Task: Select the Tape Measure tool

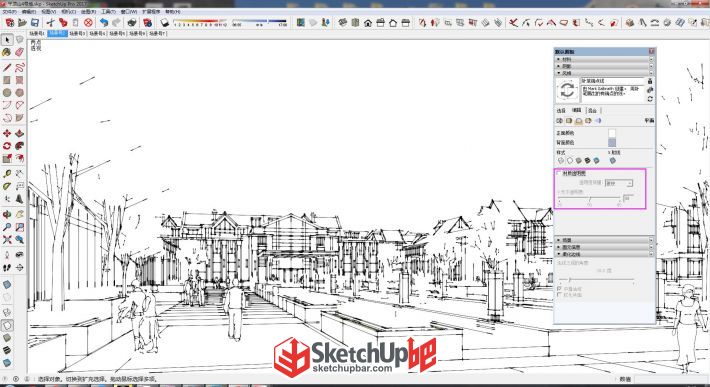Action: 7,174
